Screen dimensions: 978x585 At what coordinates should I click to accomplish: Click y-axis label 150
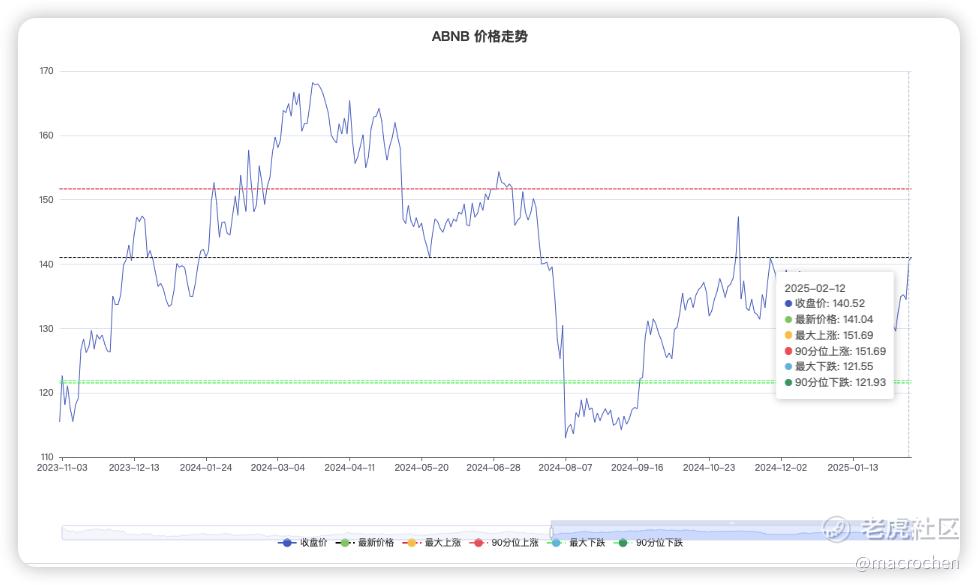[46, 200]
